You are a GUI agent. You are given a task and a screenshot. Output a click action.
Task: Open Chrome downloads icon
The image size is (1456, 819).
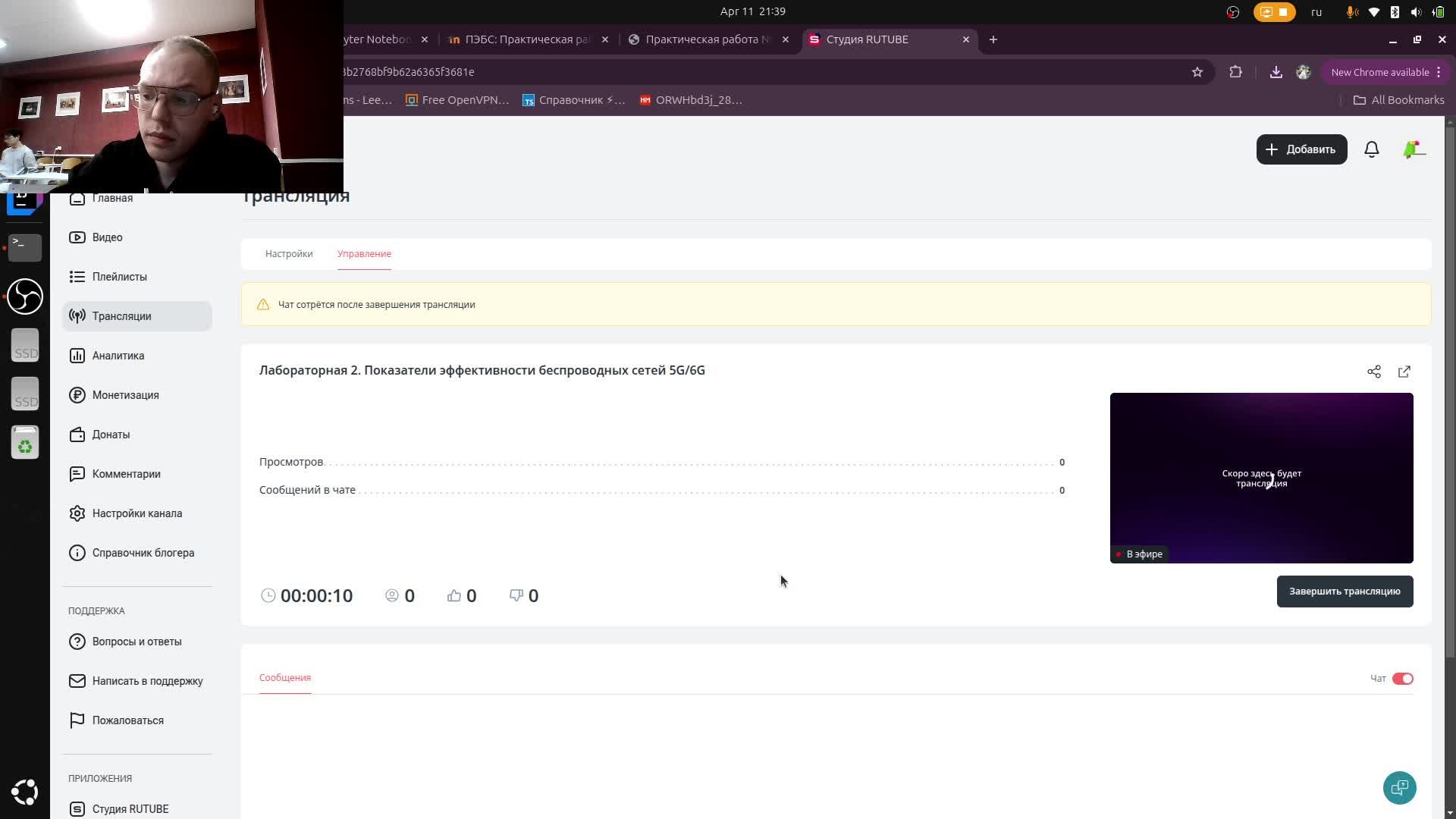pyautogui.click(x=1276, y=72)
